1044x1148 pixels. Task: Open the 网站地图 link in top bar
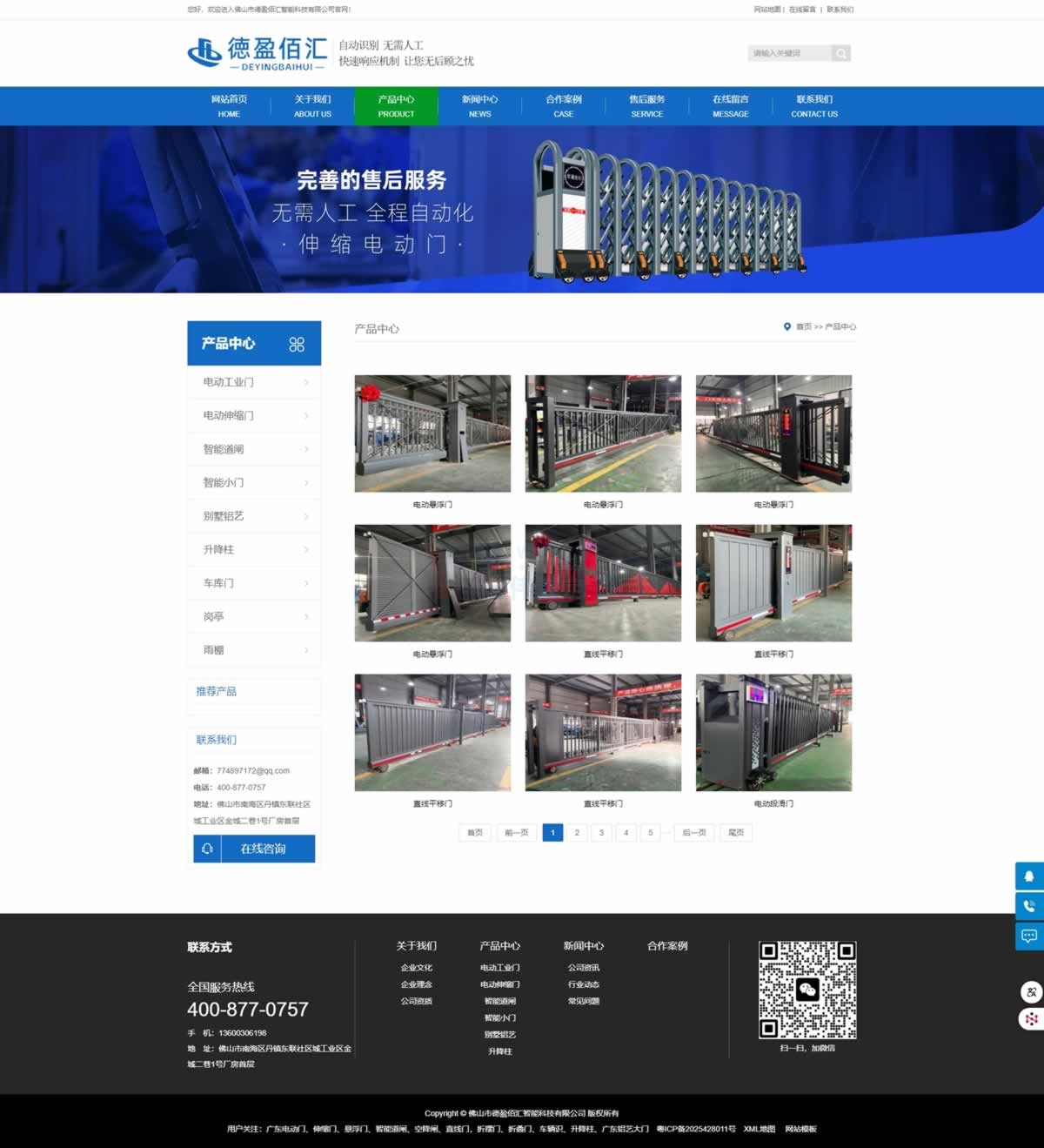click(x=766, y=10)
